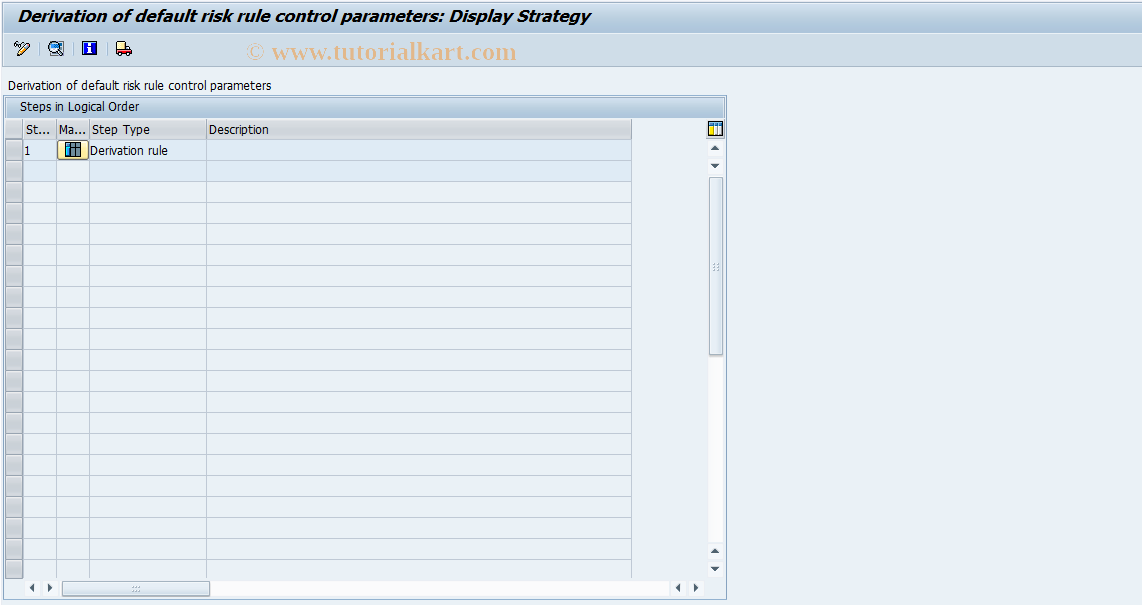Click the Display/Change pencil icon
Screen dimensions: 1142x605
point(22,49)
